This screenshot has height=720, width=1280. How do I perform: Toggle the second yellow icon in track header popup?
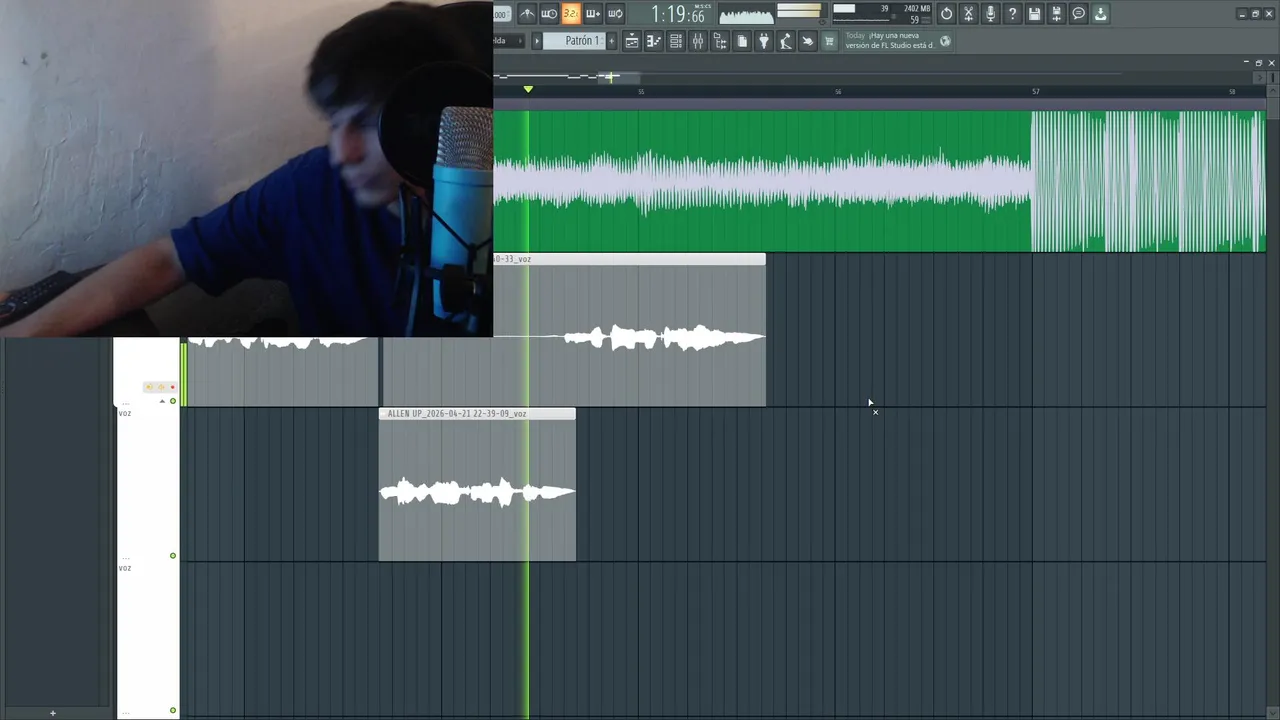[x=161, y=387]
